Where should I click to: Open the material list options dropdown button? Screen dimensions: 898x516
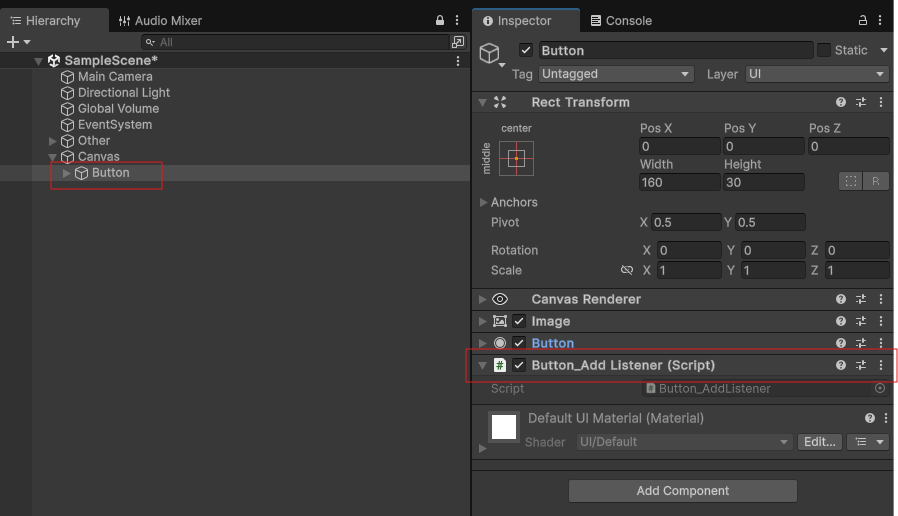(868, 442)
